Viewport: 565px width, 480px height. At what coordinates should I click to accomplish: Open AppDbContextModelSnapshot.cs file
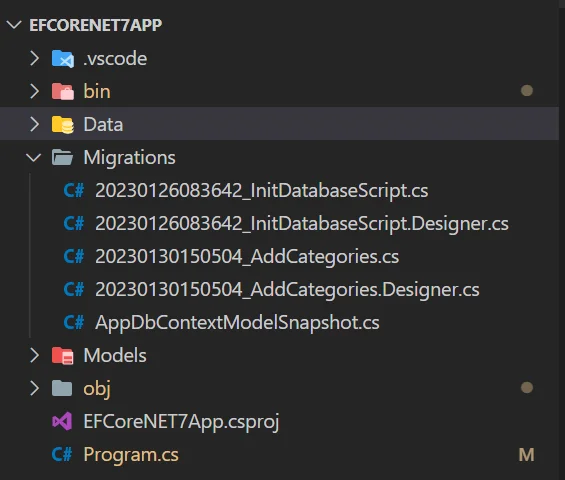point(237,323)
